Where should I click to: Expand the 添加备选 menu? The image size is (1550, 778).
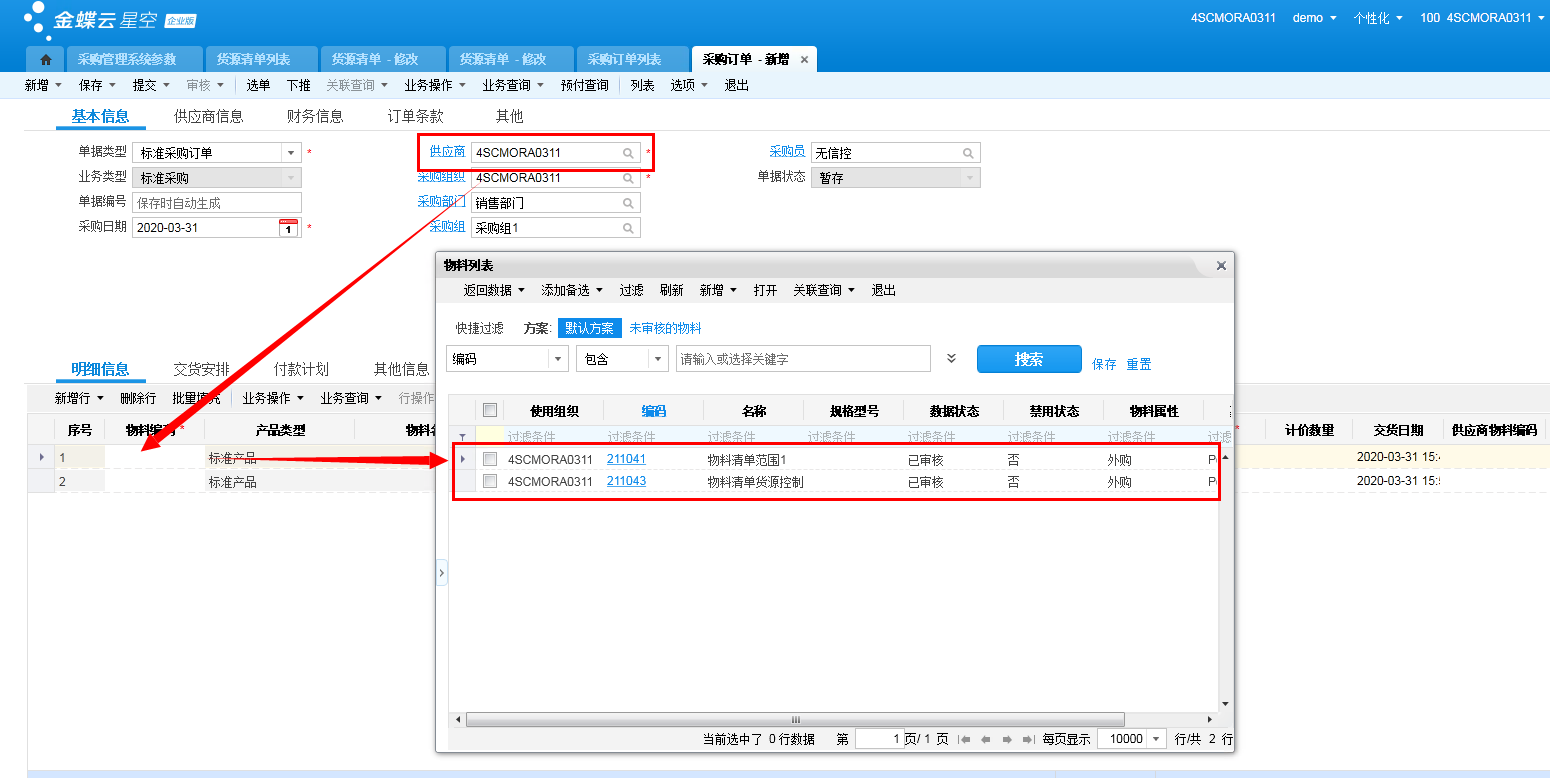[572, 290]
